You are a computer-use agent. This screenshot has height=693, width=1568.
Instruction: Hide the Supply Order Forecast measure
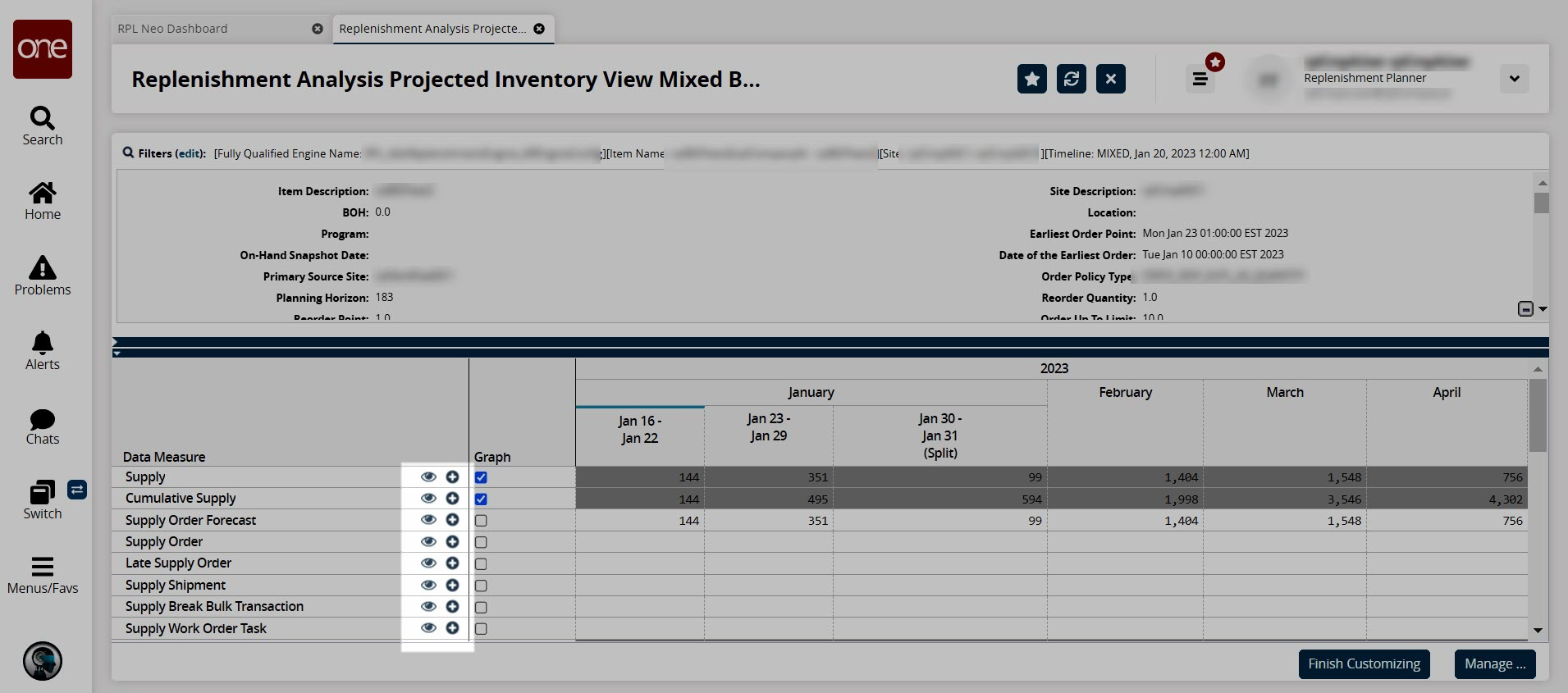pyautogui.click(x=428, y=520)
